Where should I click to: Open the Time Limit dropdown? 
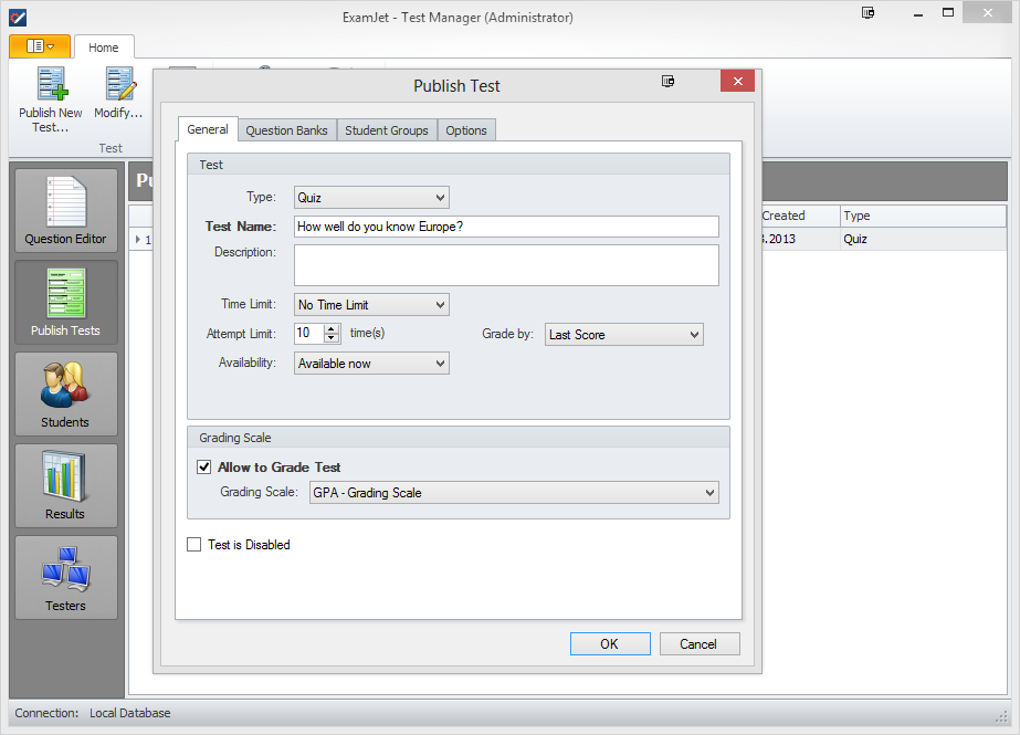(371, 305)
